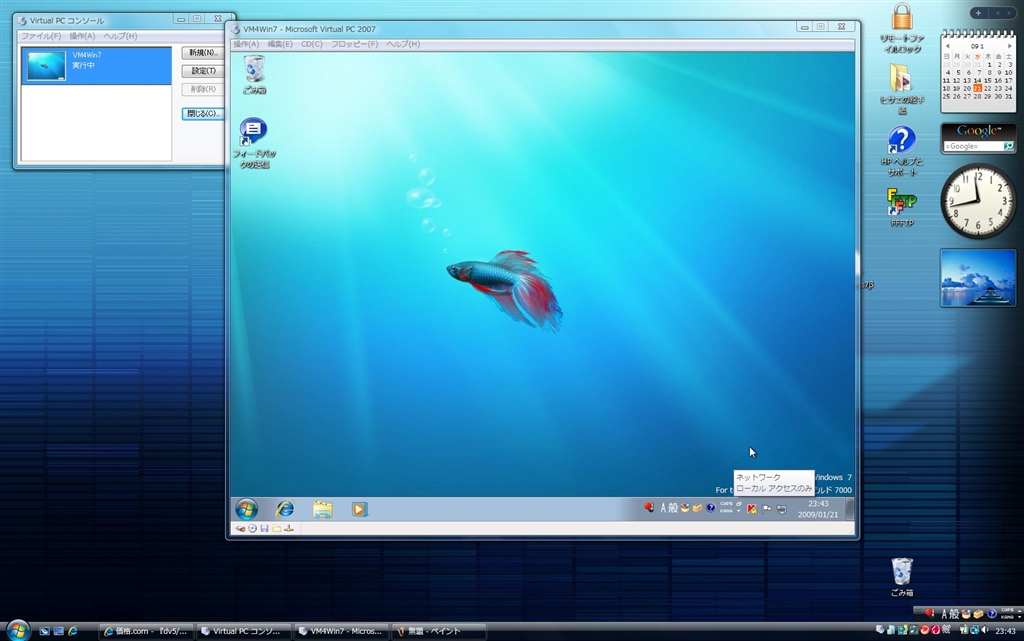Click guest tray network icon
Image resolution: width=1024 pixels, height=641 pixels.
tap(781, 509)
